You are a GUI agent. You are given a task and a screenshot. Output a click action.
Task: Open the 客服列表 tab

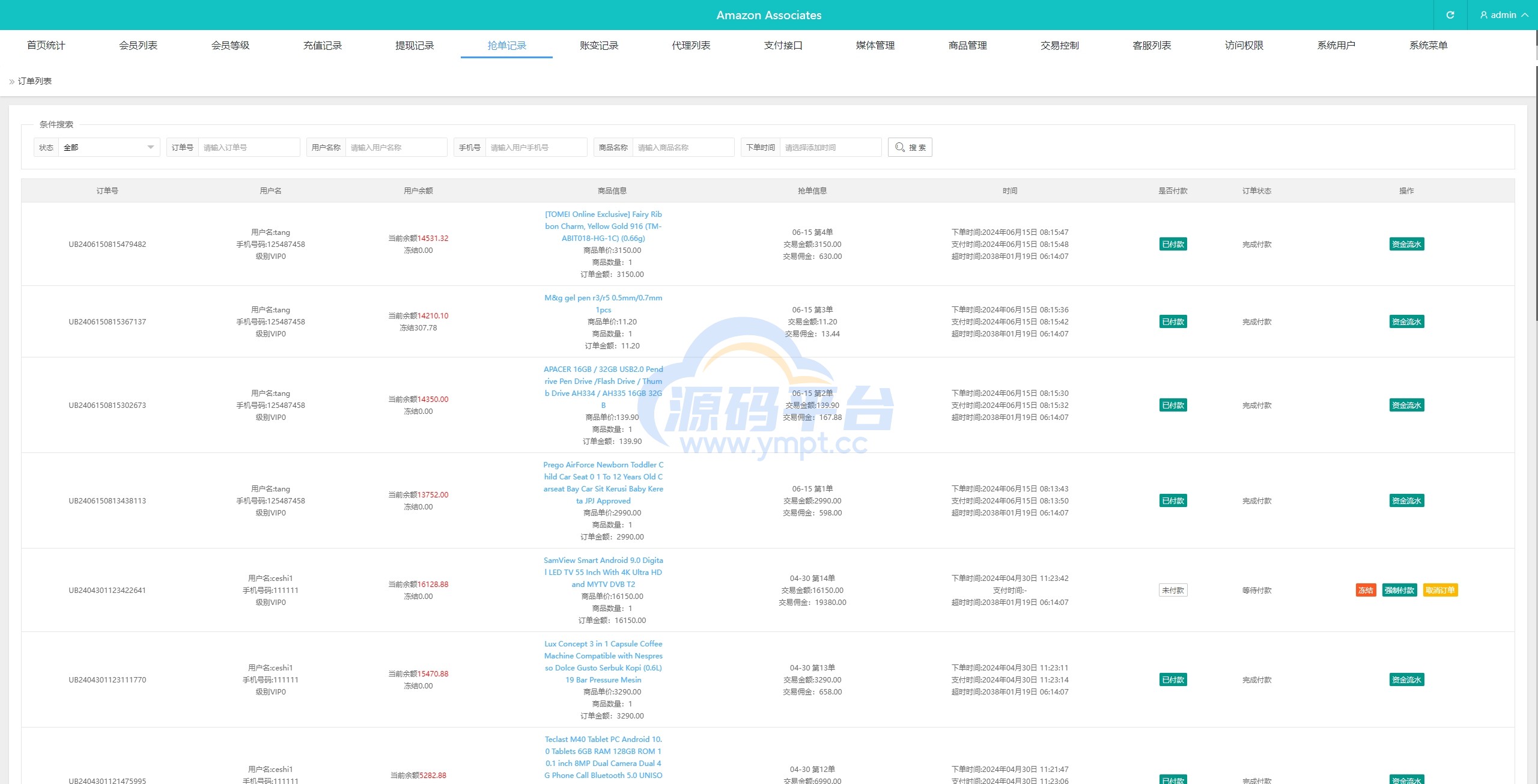tap(1152, 45)
